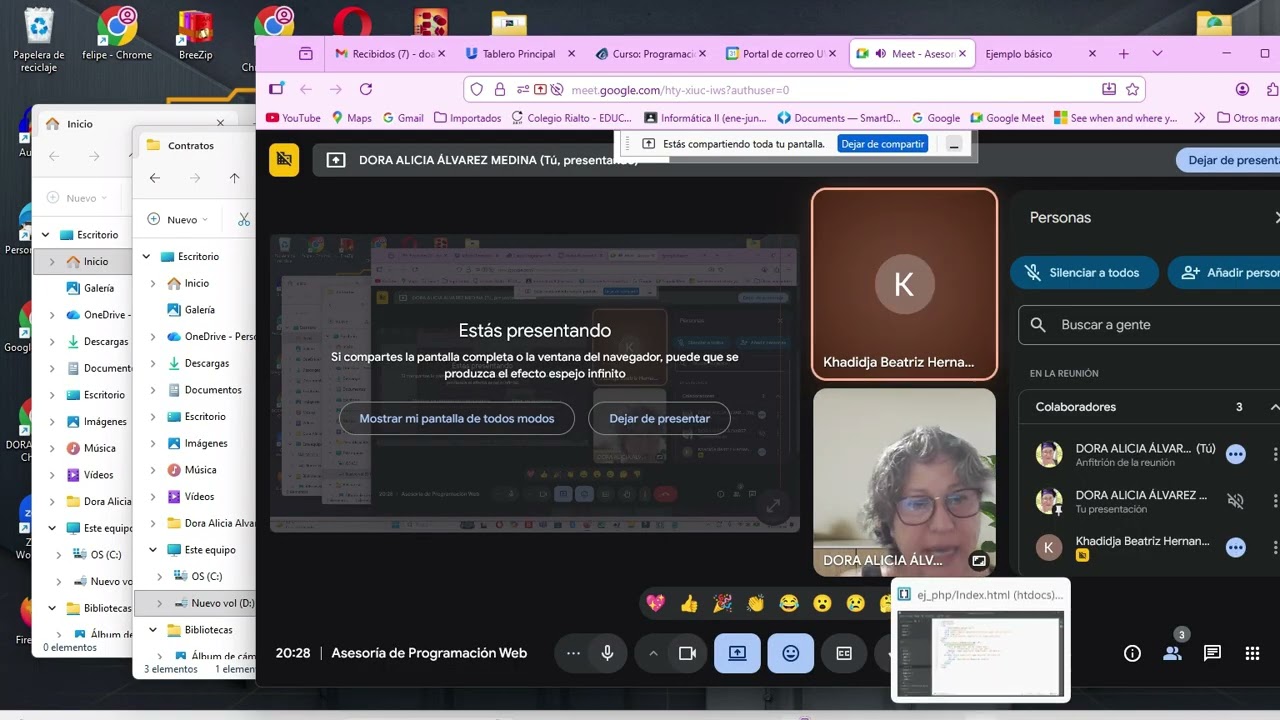Send the sparkling heart reaction
1280x720 pixels.
point(656,603)
